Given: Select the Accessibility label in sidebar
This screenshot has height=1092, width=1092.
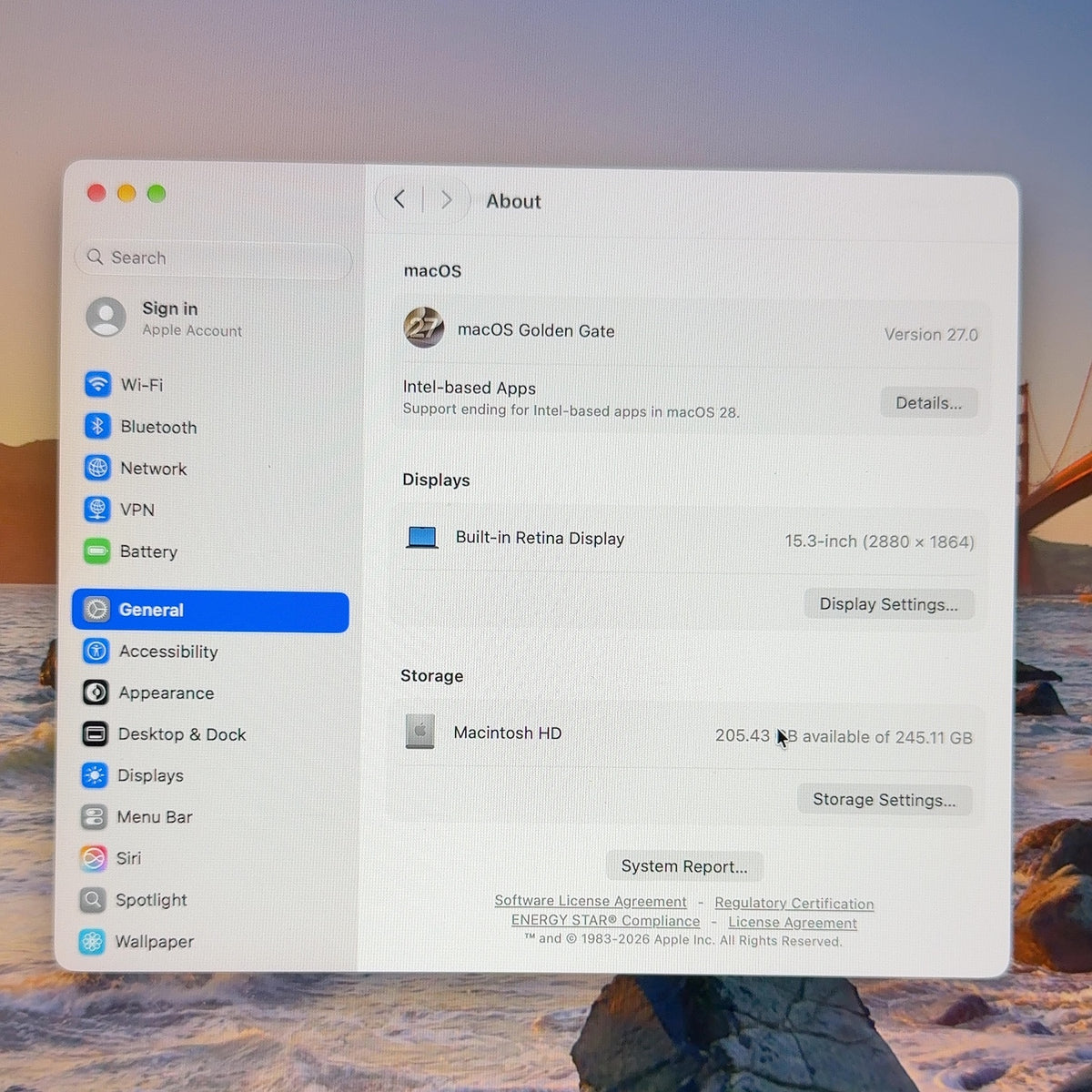Looking at the screenshot, I should coord(168,652).
